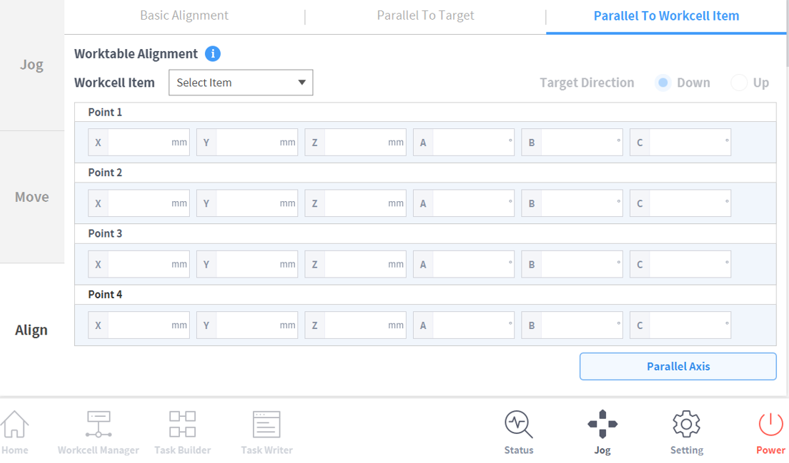Image resolution: width=789 pixels, height=463 pixels.
Task: Open the Task Writer icon
Action: [266, 424]
